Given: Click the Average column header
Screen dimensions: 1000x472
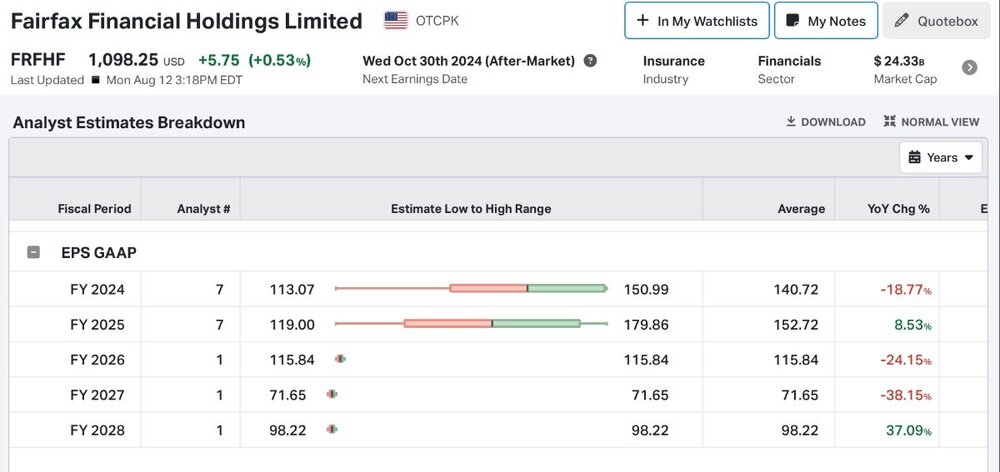Looking at the screenshot, I should pyautogui.click(x=801, y=209).
